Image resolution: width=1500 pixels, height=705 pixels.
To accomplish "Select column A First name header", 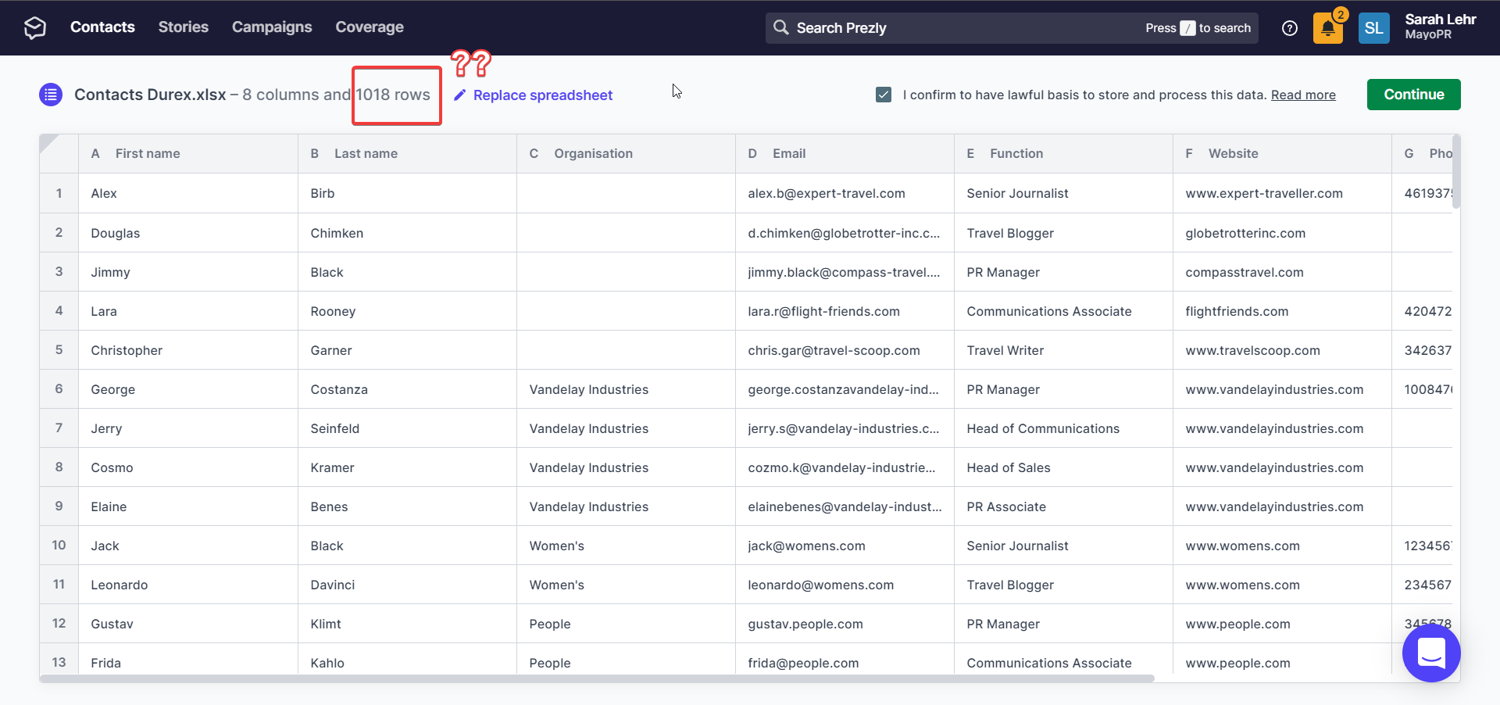I will click(x=188, y=153).
